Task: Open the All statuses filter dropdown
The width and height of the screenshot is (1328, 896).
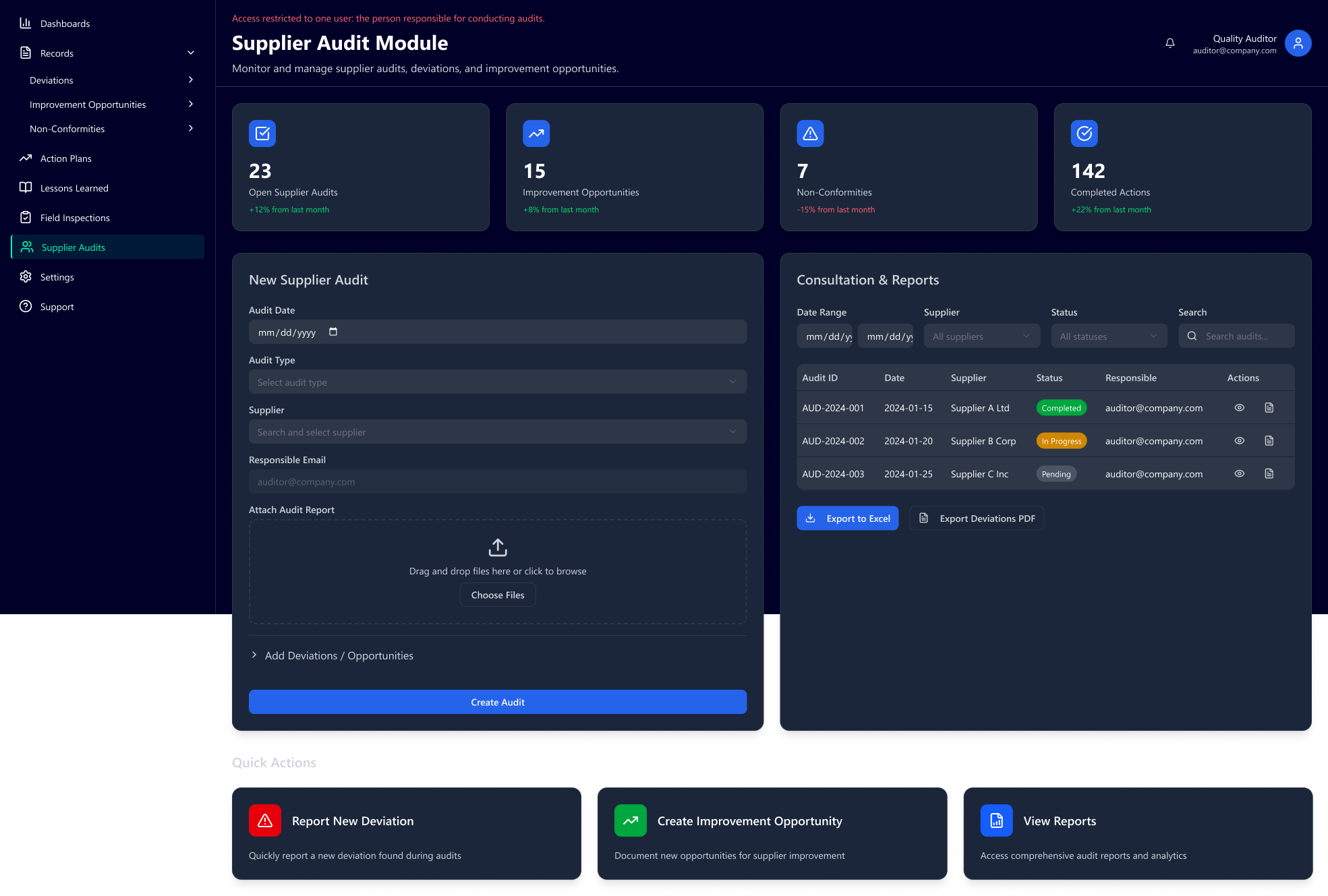Action: point(1109,336)
